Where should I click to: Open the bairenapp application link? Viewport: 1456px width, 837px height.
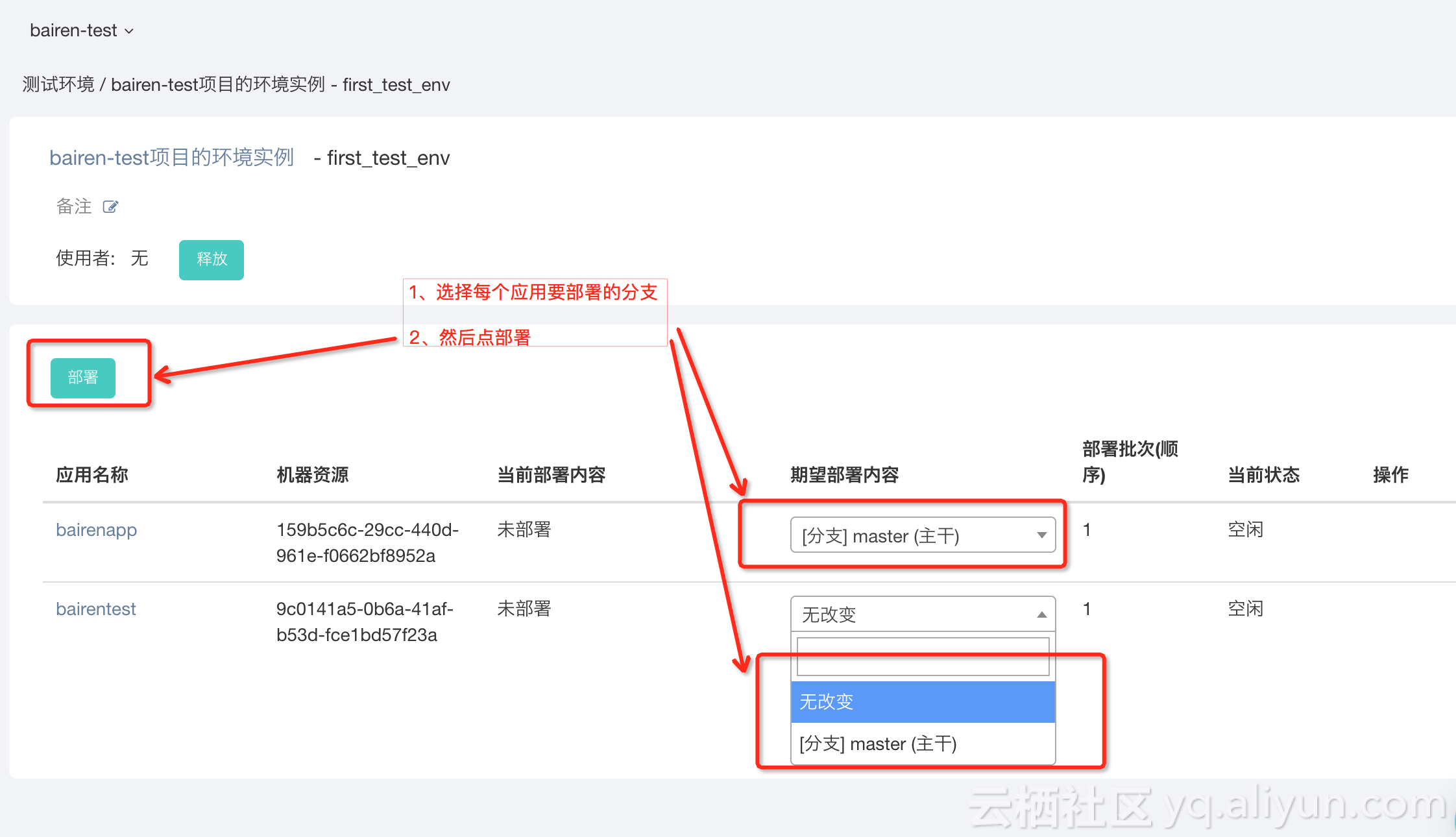96,530
